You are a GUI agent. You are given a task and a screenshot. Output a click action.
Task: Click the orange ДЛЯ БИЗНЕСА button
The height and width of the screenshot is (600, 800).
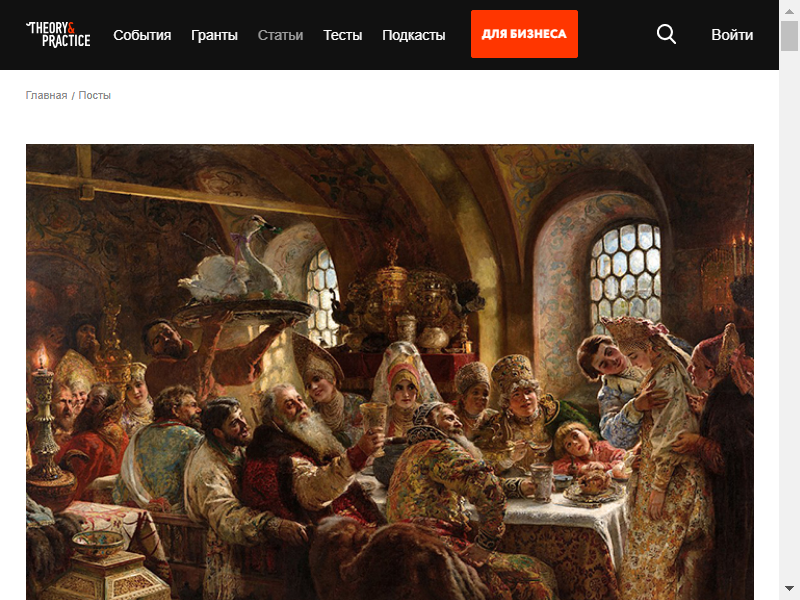[524, 34]
